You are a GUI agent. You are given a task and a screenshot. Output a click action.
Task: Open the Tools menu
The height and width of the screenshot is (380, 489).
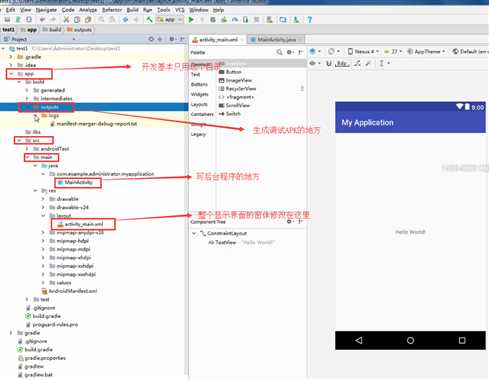point(164,10)
